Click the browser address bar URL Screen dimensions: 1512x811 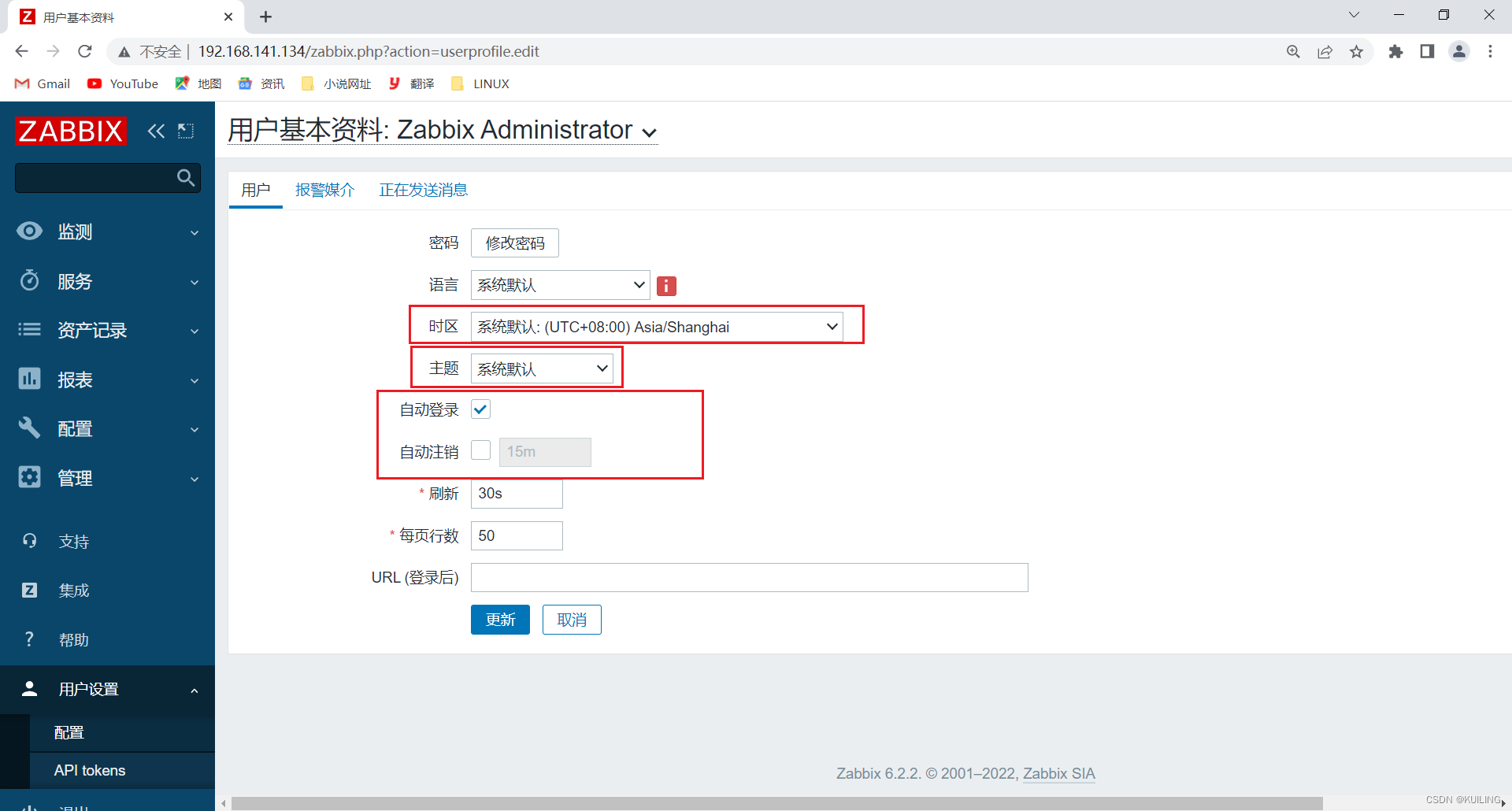(x=369, y=51)
